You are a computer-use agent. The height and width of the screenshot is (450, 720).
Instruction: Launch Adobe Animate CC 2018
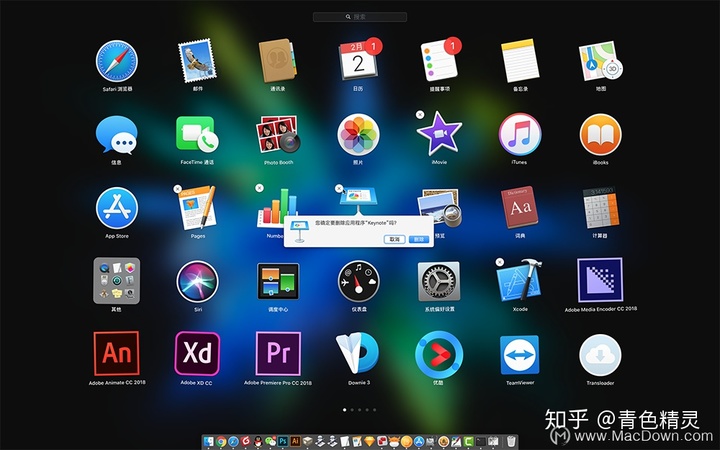pyautogui.click(x=117, y=354)
